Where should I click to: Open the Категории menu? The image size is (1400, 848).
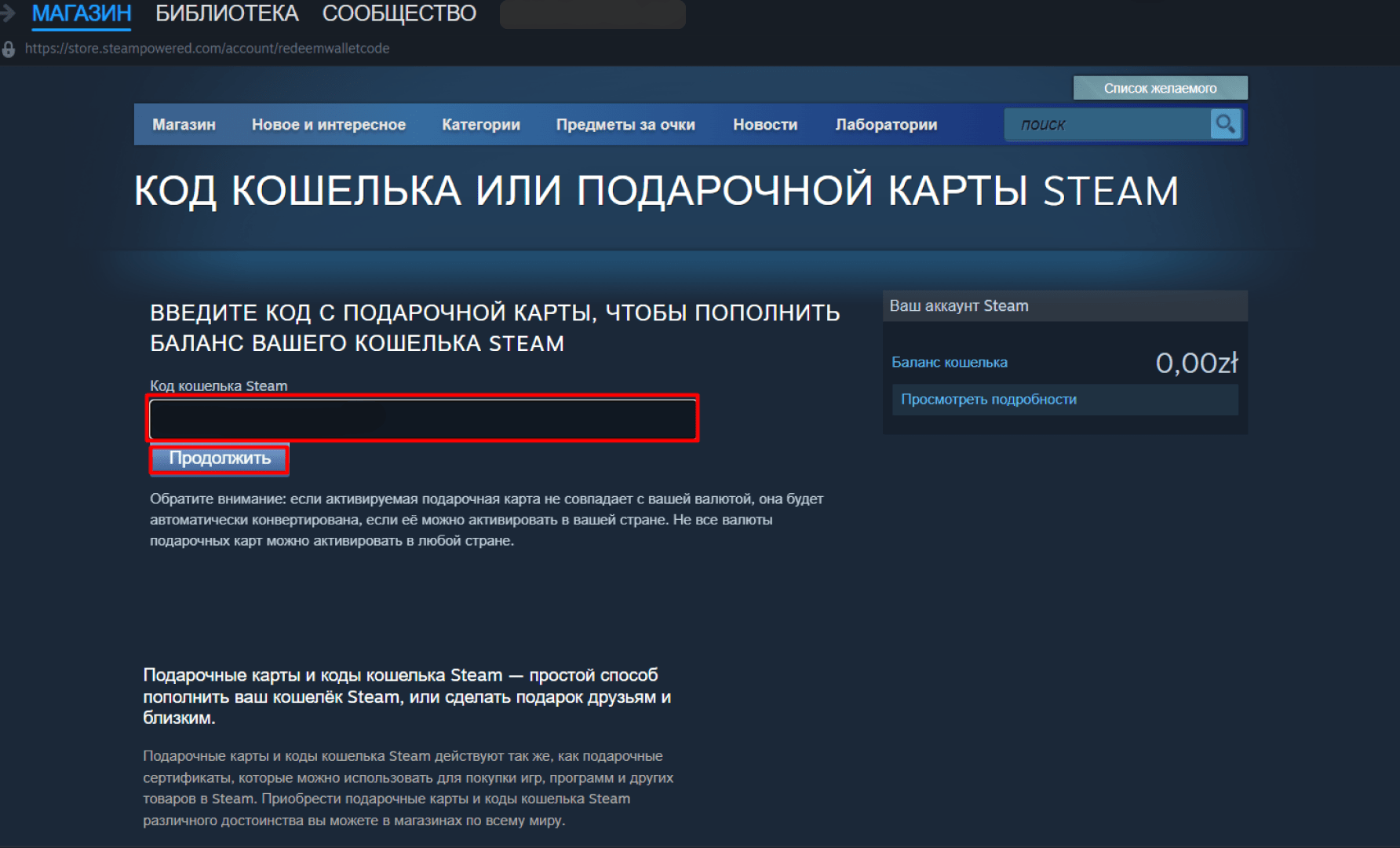point(481,125)
